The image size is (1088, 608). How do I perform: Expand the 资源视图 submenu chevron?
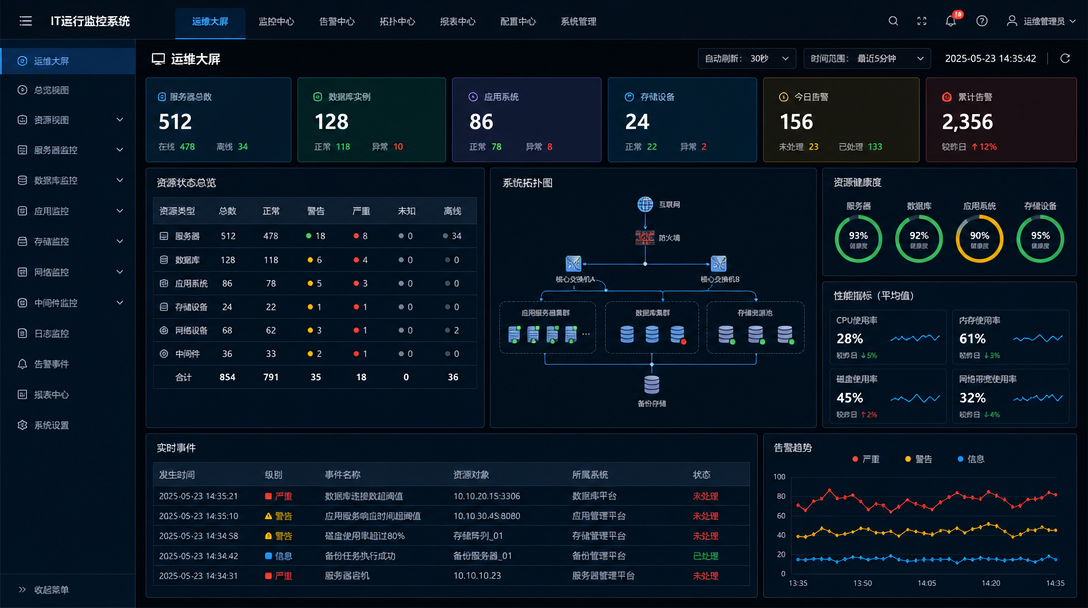click(x=120, y=120)
